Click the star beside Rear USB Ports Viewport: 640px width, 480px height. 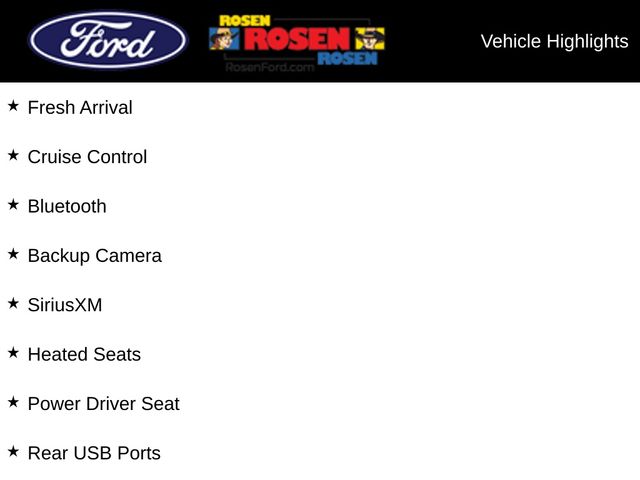(x=13, y=451)
